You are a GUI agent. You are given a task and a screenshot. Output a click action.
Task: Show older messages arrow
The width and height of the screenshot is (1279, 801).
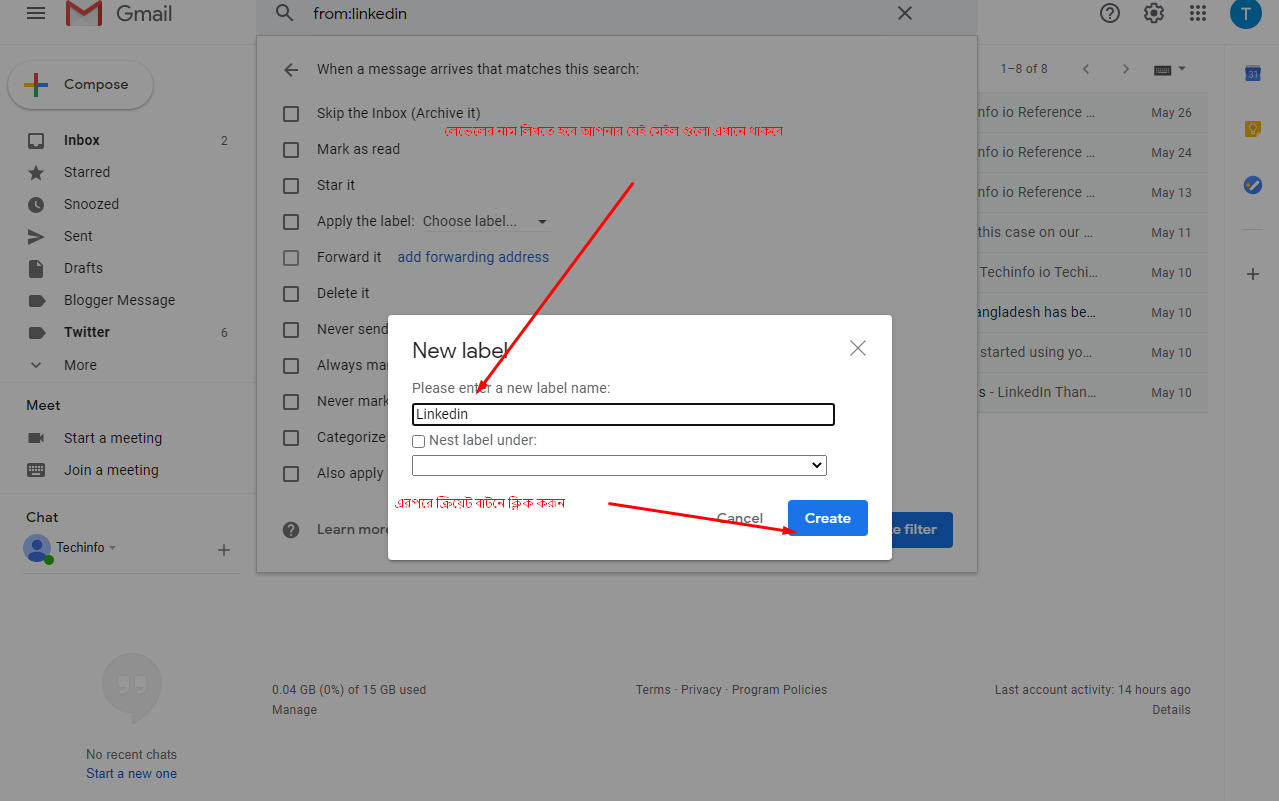[1126, 69]
